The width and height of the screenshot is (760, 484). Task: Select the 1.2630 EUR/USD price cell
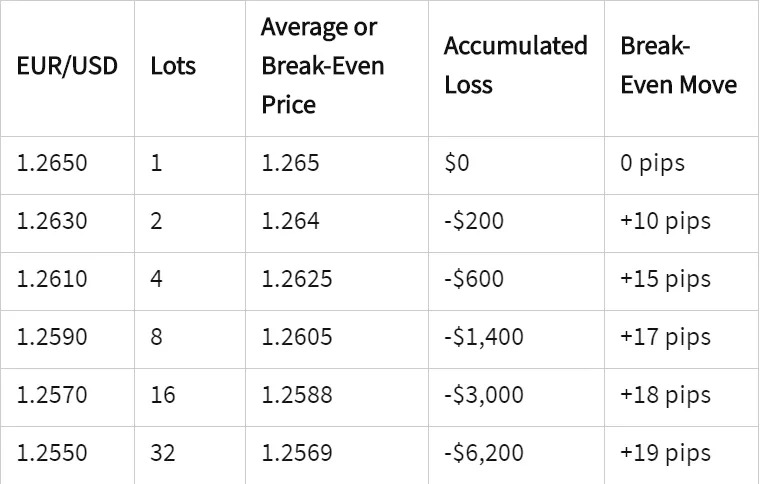click(x=52, y=220)
